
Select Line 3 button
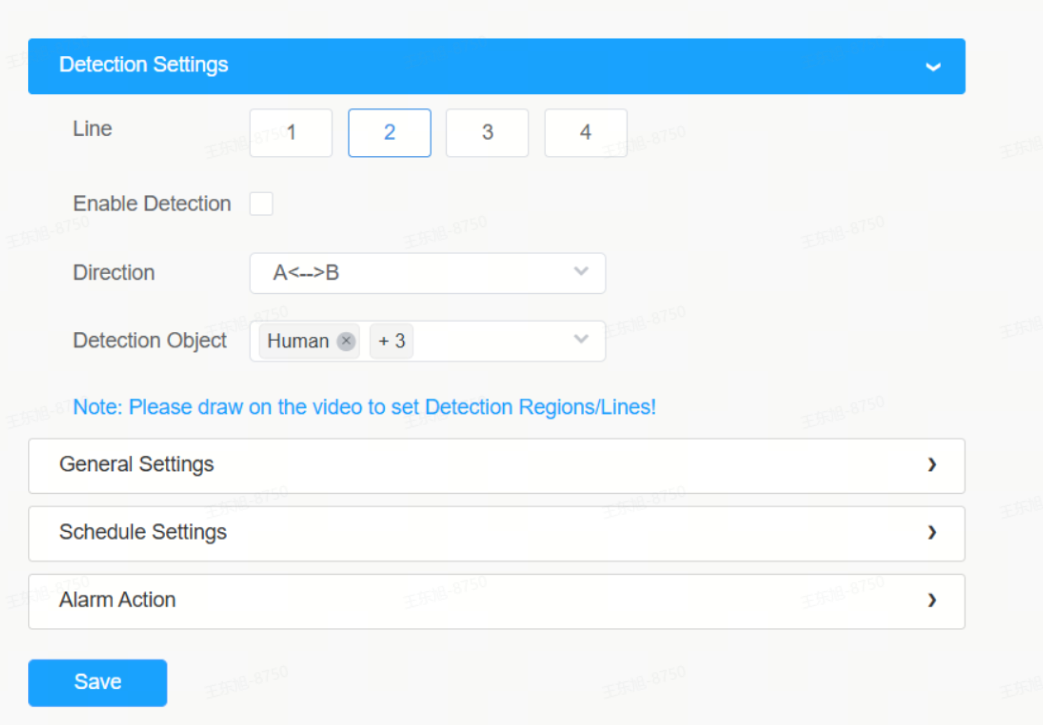(x=487, y=133)
